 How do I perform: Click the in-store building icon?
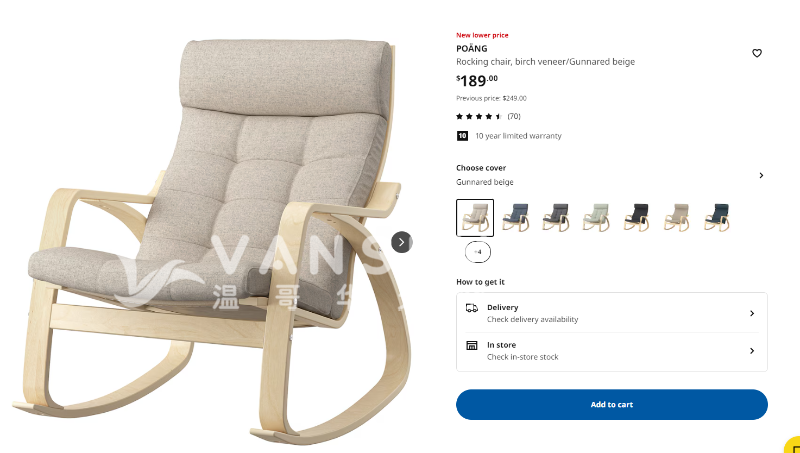point(472,345)
